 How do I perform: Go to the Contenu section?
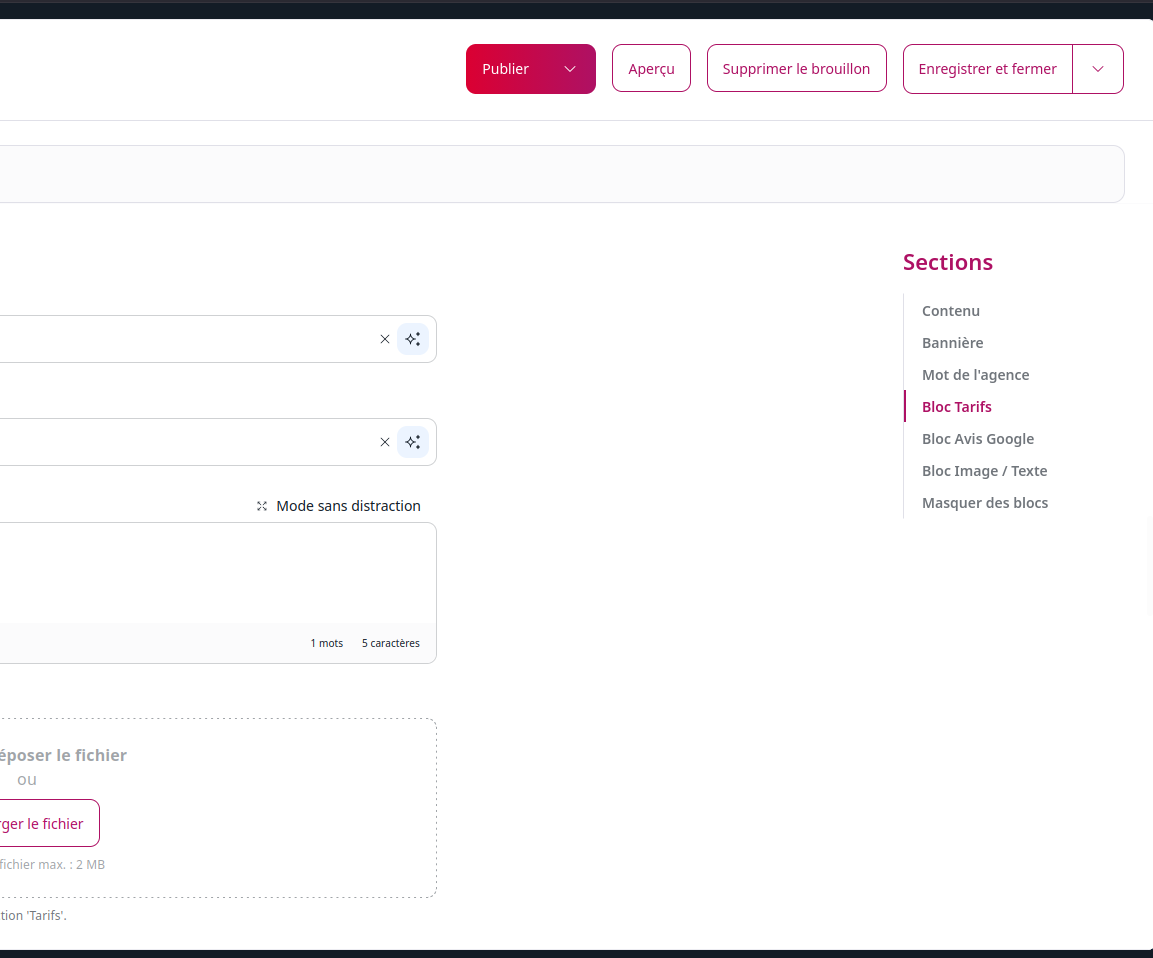(951, 311)
